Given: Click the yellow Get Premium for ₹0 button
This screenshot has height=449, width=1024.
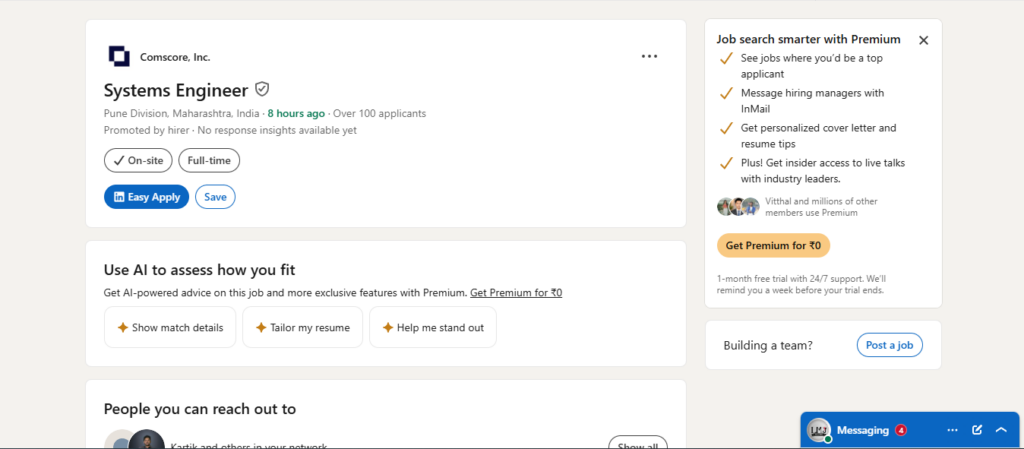Looking at the screenshot, I should [773, 246].
